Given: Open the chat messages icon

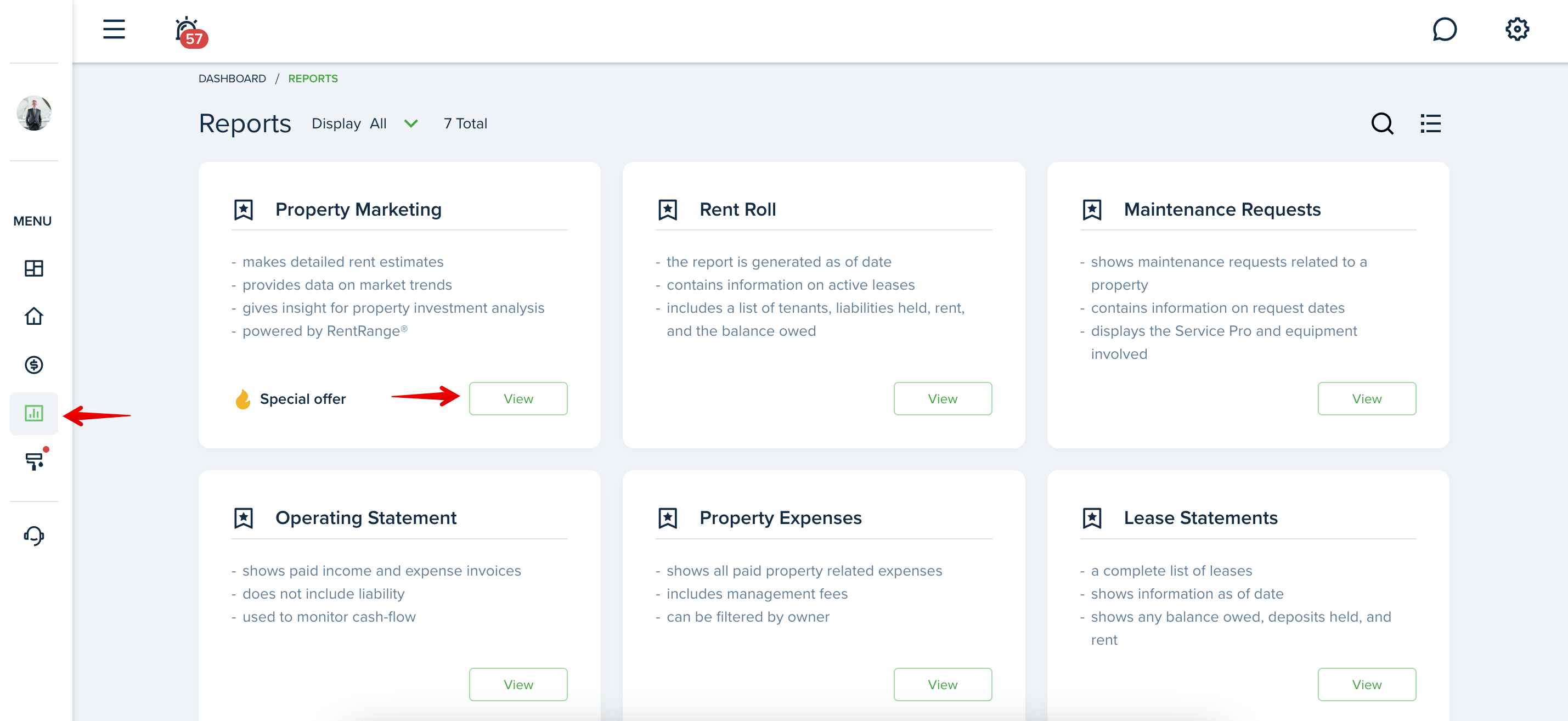Looking at the screenshot, I should (x=1444, y=29).
